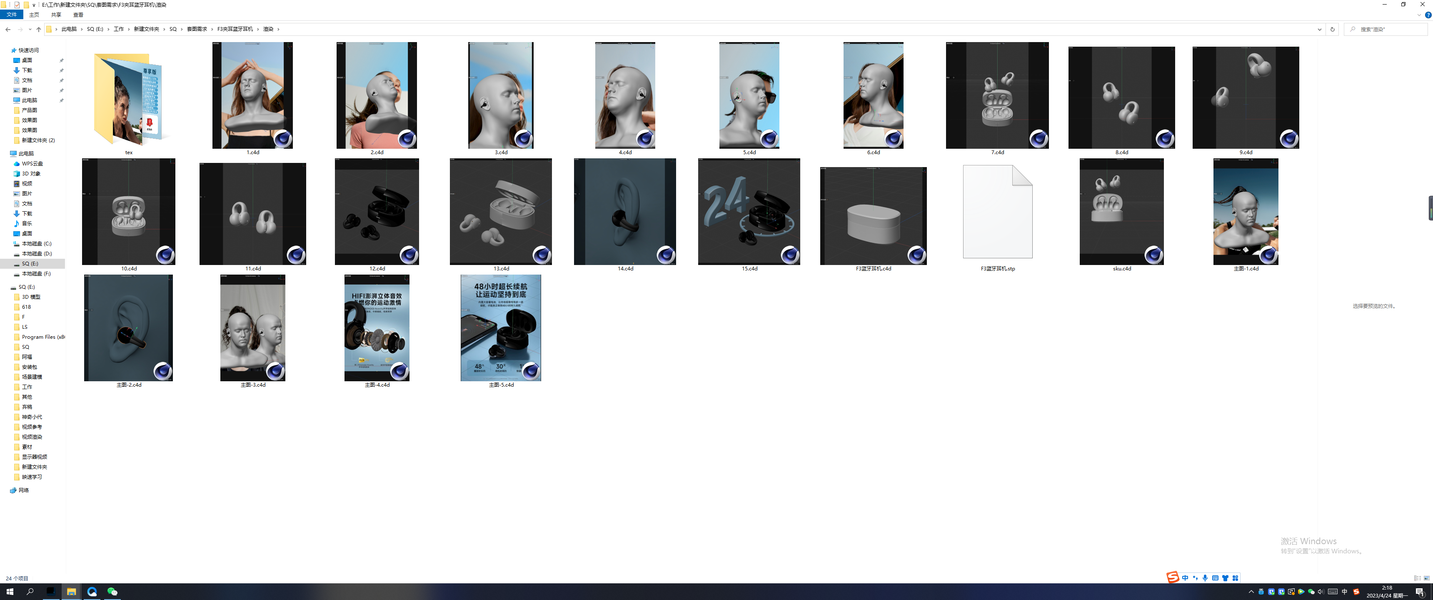
Task: Select the F3蓝牙耳机.c4d file
Action: tap(873, 215)
